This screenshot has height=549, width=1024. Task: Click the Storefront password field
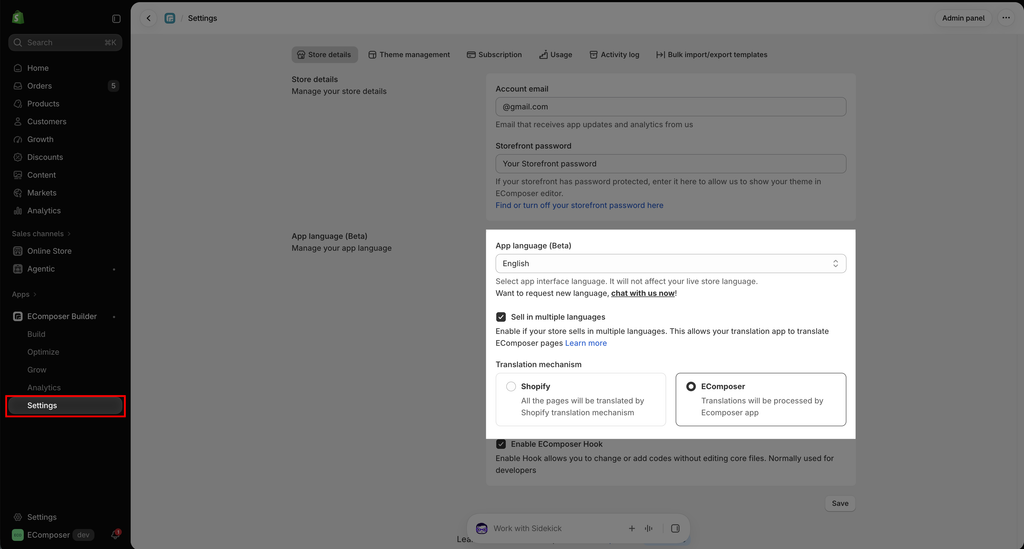pyautogui.click(x=671, y=164)
